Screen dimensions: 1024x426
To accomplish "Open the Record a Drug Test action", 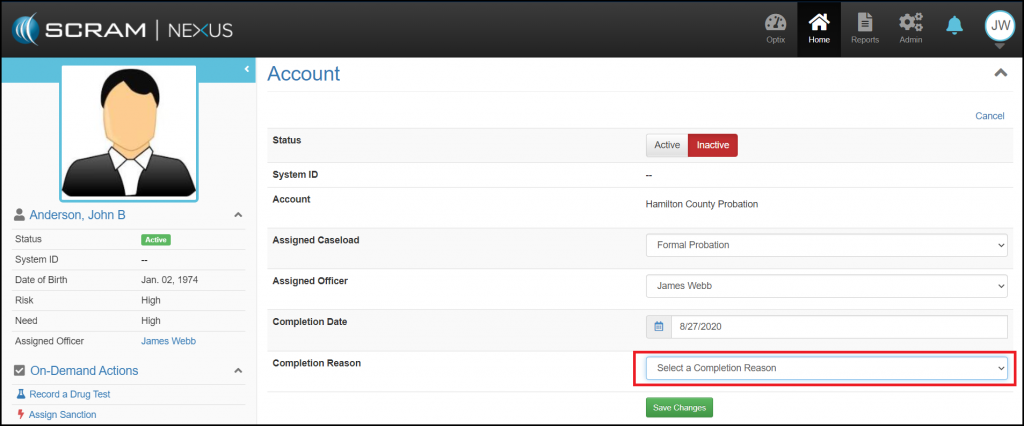I will pyautogui.click(x=68, y=395).
